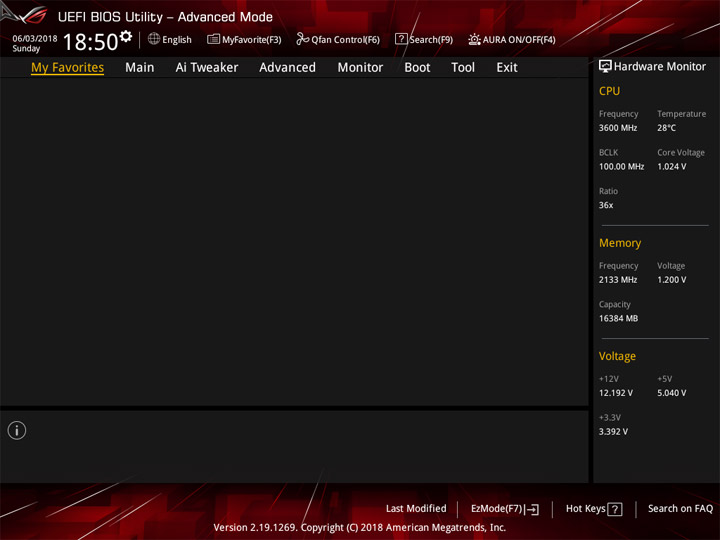This screenshot has width=720, height=540.
Task: Switch to EzMode(F7)
Action: [497, 509]
